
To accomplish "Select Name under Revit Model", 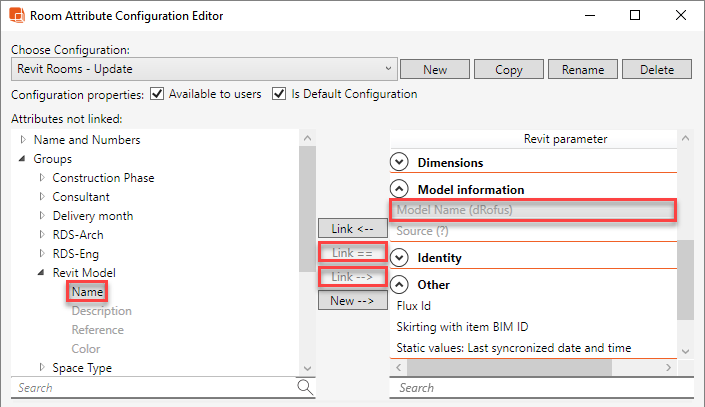I will [x=87, y=292].
